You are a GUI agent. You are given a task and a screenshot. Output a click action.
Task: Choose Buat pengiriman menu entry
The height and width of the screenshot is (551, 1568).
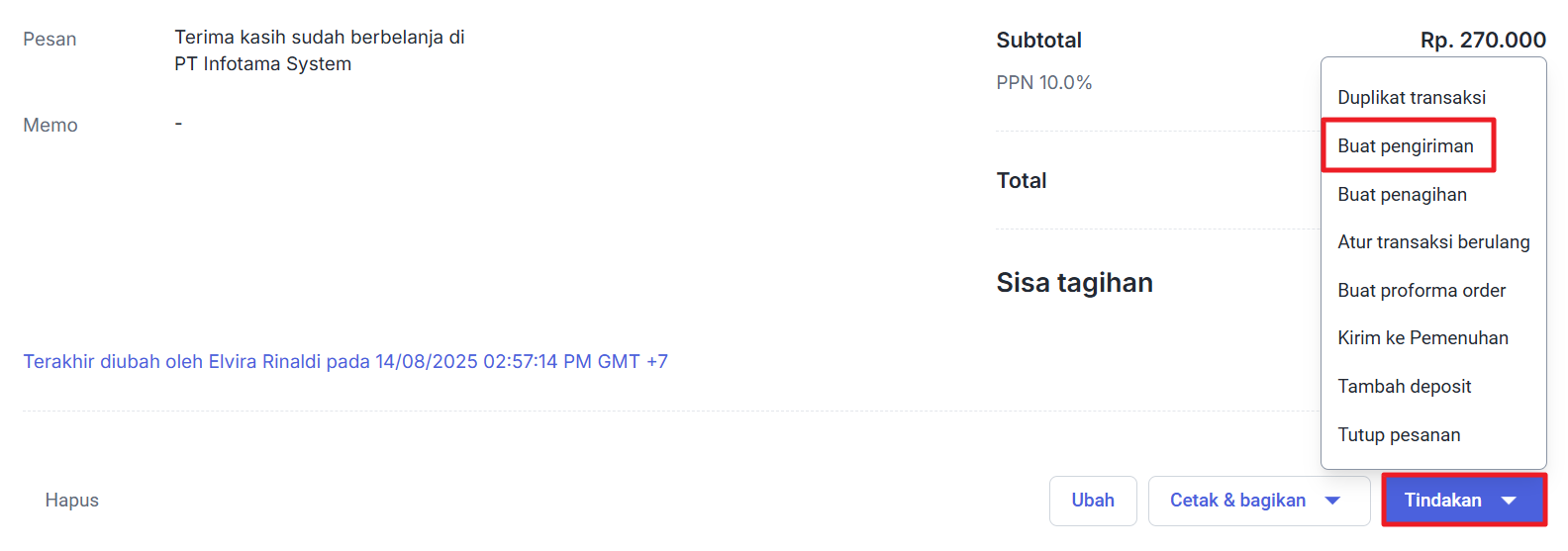tap(1405, 145)
